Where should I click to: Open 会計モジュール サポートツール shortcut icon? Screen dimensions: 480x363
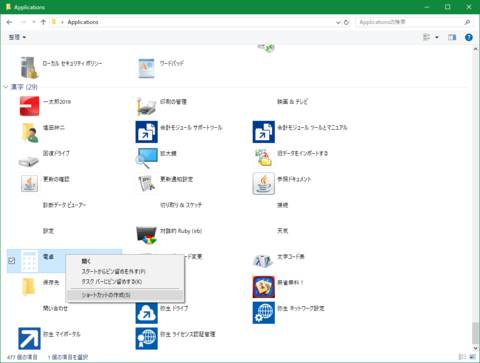point(146,132)
